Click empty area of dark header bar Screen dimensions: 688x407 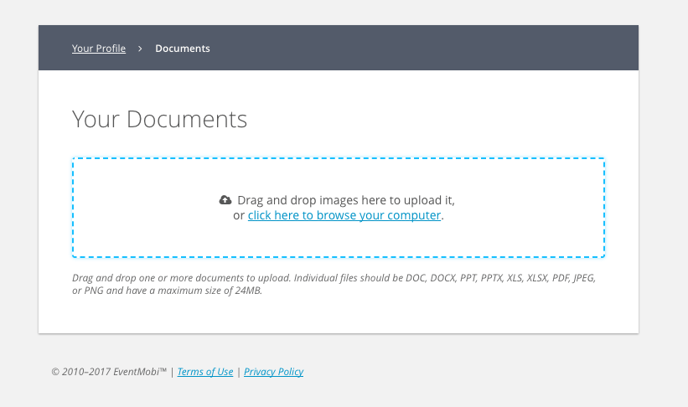(x=421, y=47)
